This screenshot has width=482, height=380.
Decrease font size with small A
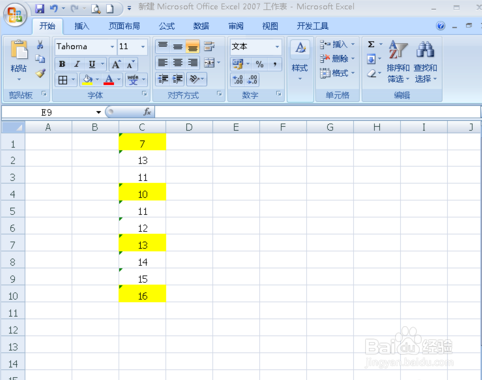coord(130,64)
